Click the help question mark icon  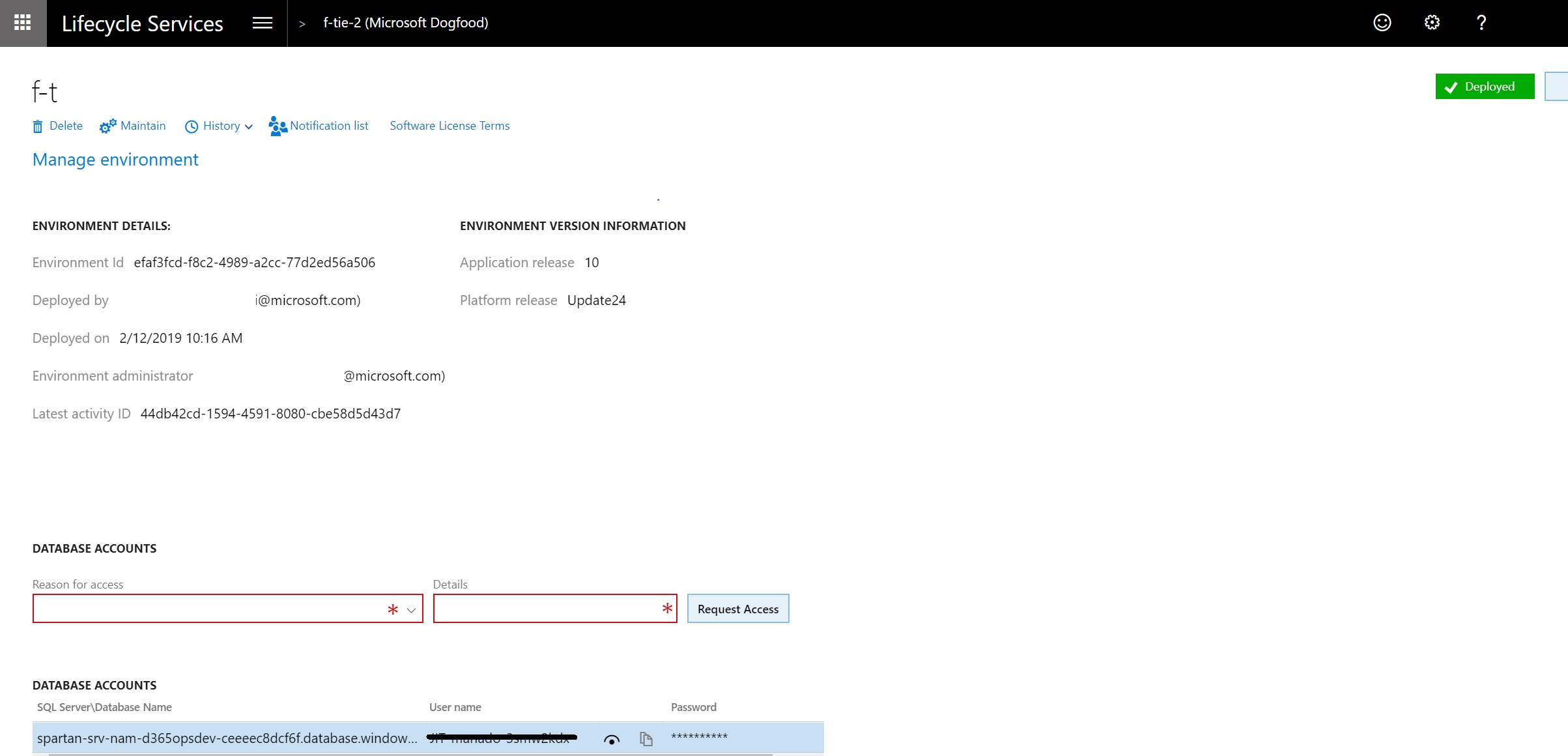[x=1481, y=23]
